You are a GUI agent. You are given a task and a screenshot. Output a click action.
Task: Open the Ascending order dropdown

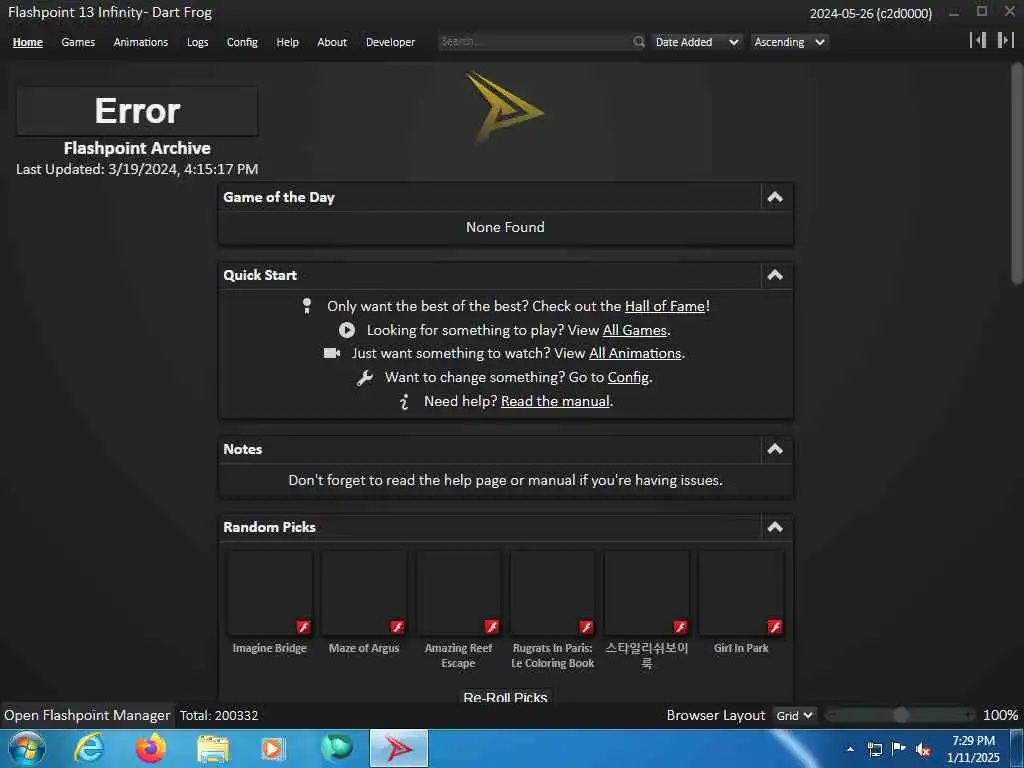coord(790,42)
